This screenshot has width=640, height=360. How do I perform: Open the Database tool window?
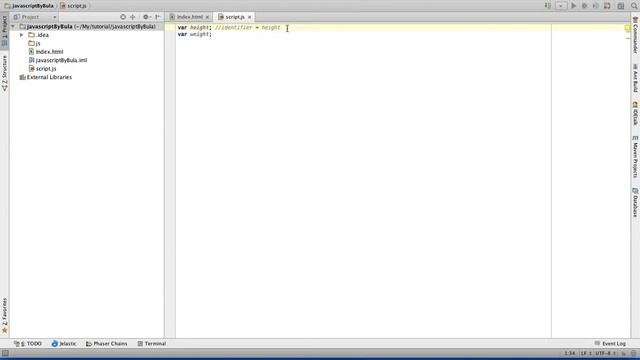click(635, 202)
